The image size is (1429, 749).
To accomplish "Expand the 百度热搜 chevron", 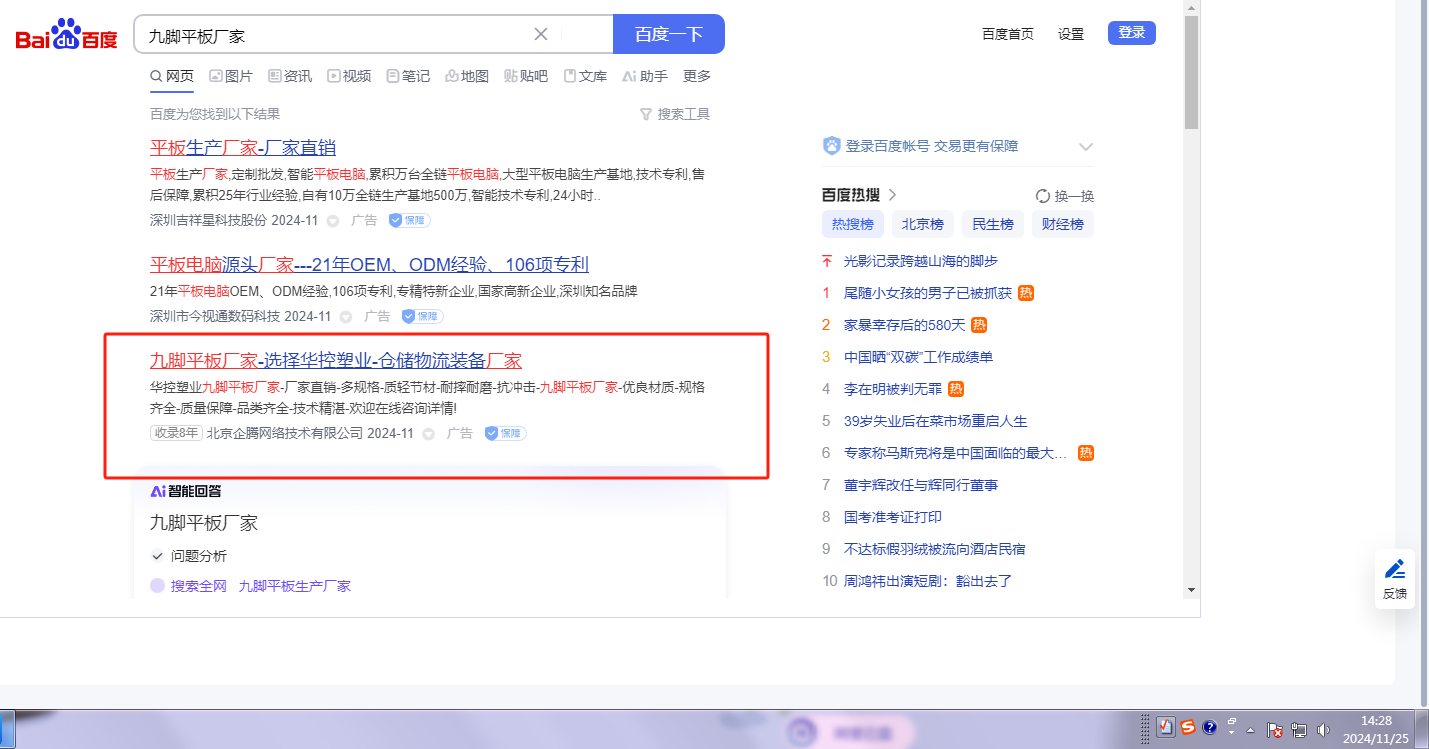I will click(x=893, y=195).
